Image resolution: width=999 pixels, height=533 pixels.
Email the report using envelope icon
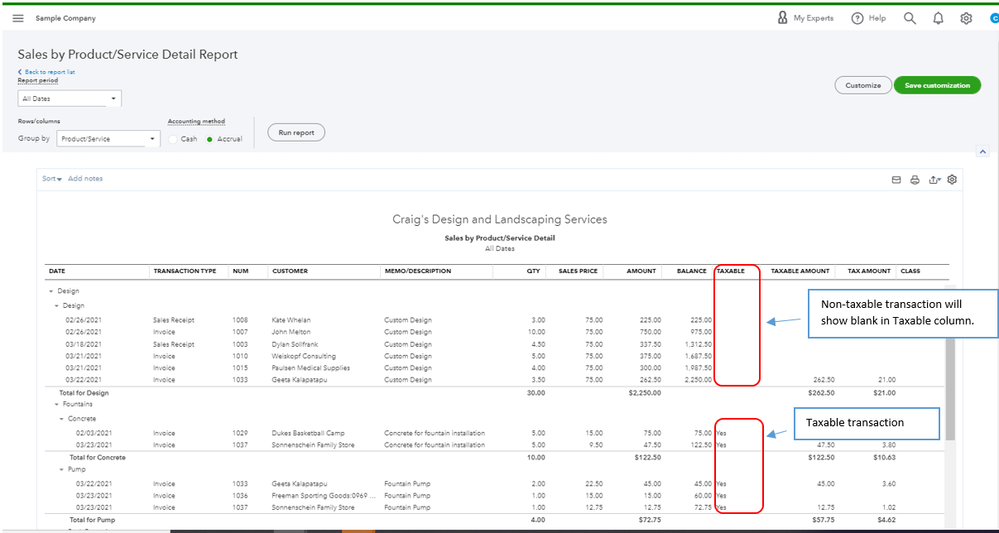coord(897,180)
